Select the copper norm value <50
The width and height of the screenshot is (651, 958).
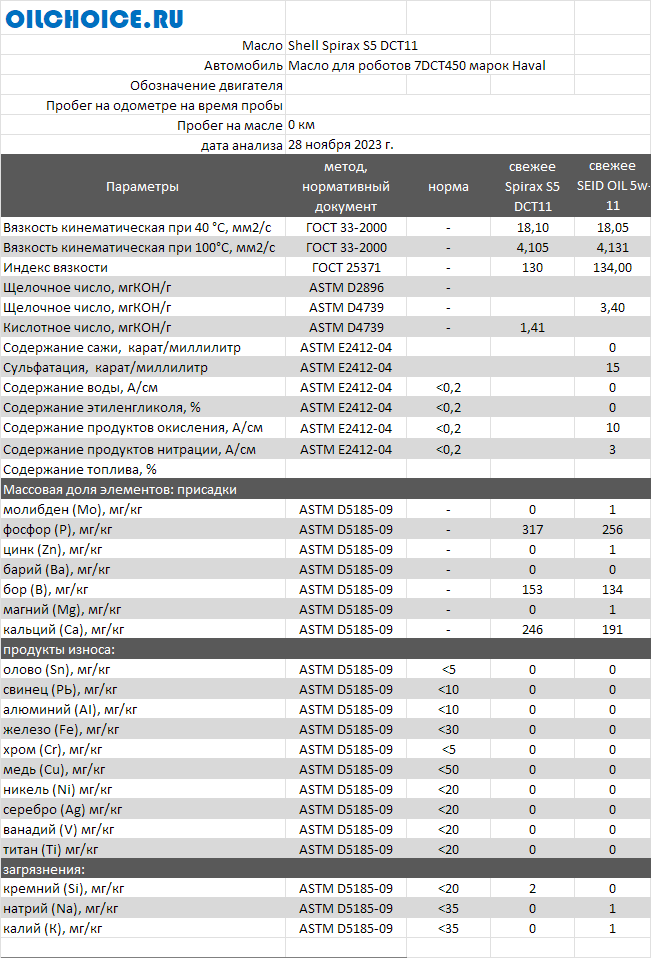(448, 770)
